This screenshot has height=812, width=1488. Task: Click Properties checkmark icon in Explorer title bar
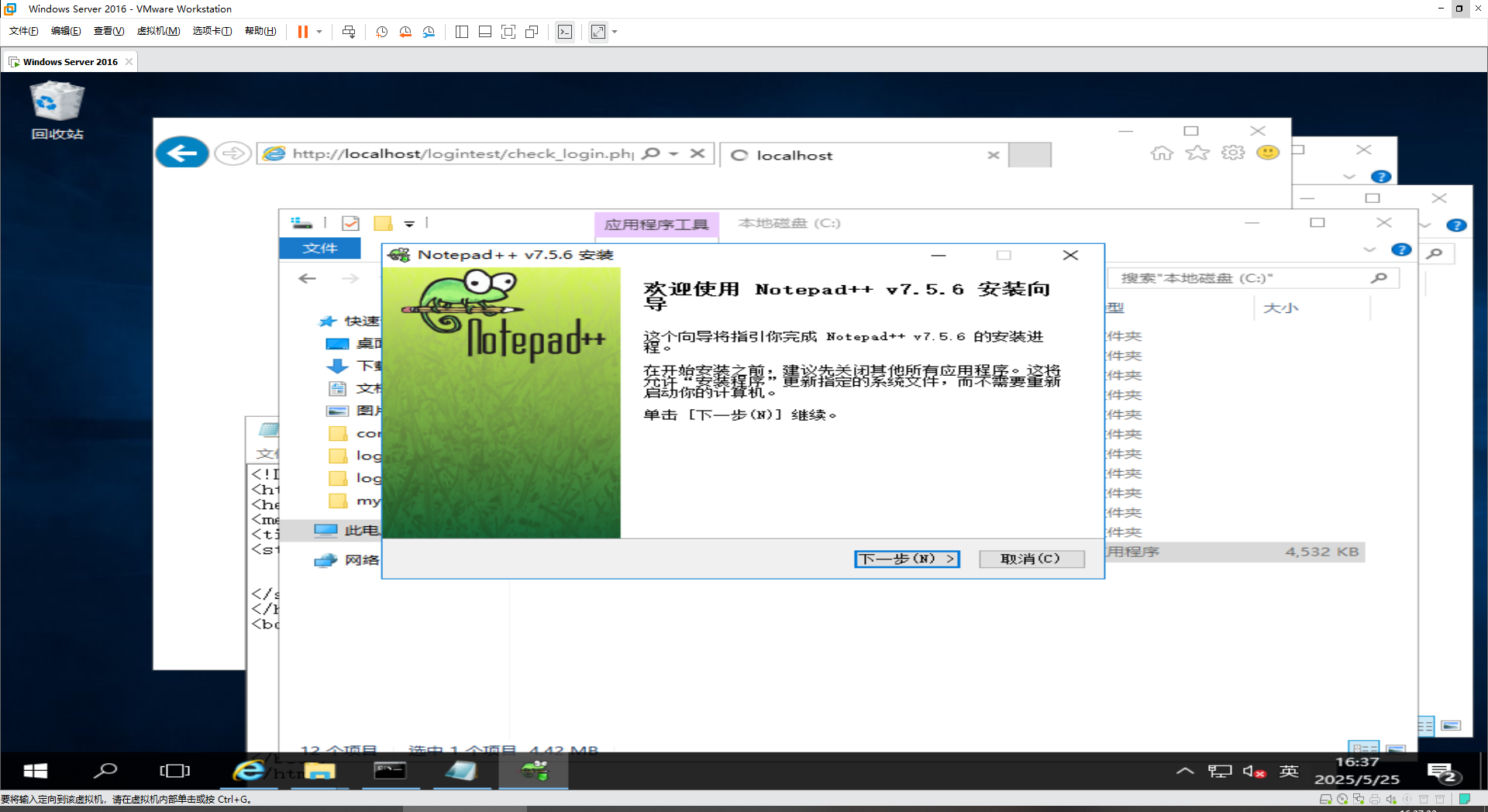pyautogui.click(x=350, y=224)
